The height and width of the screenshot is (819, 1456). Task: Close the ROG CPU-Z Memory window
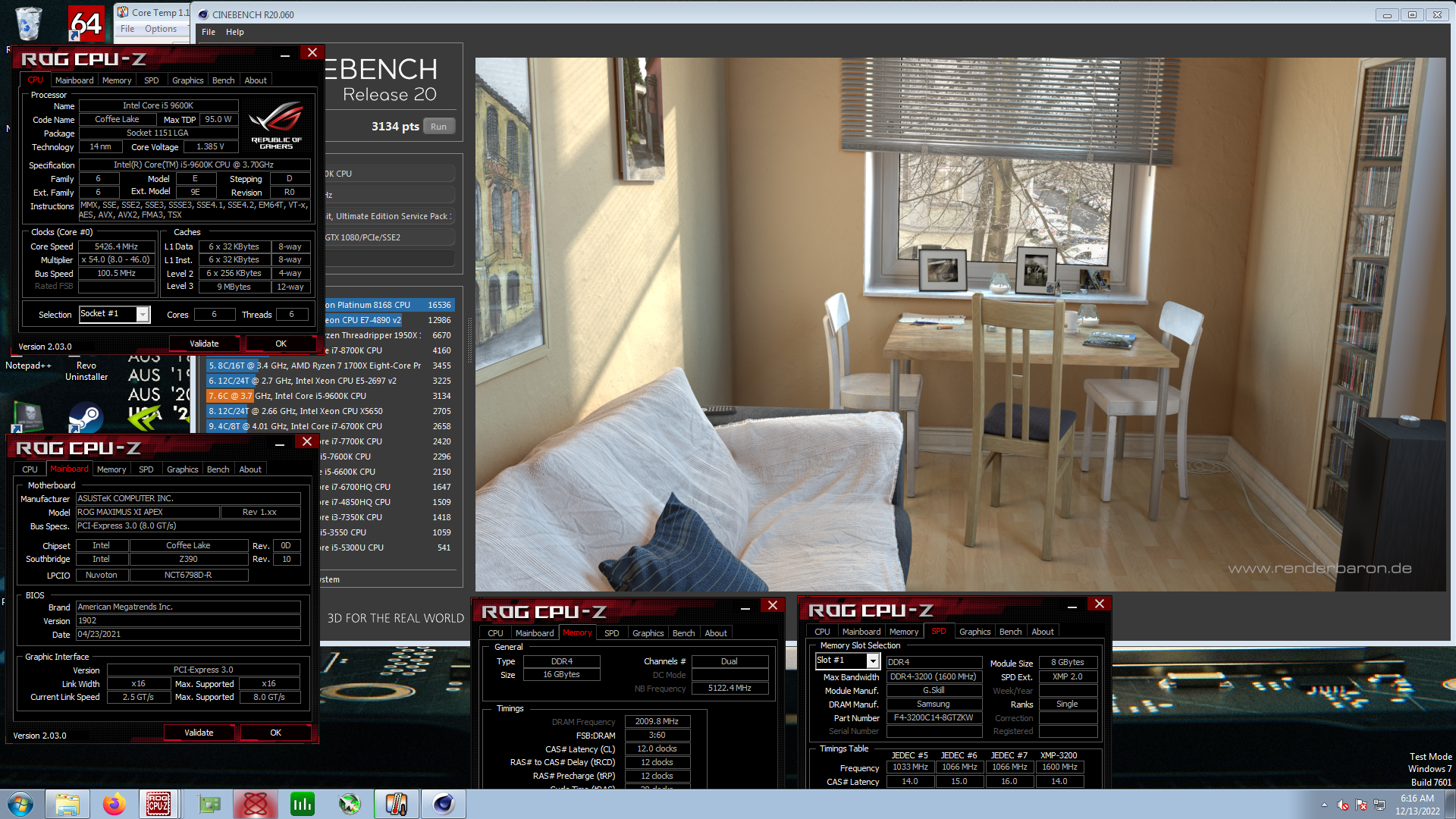pyautogui.click(x=772, y=605)
